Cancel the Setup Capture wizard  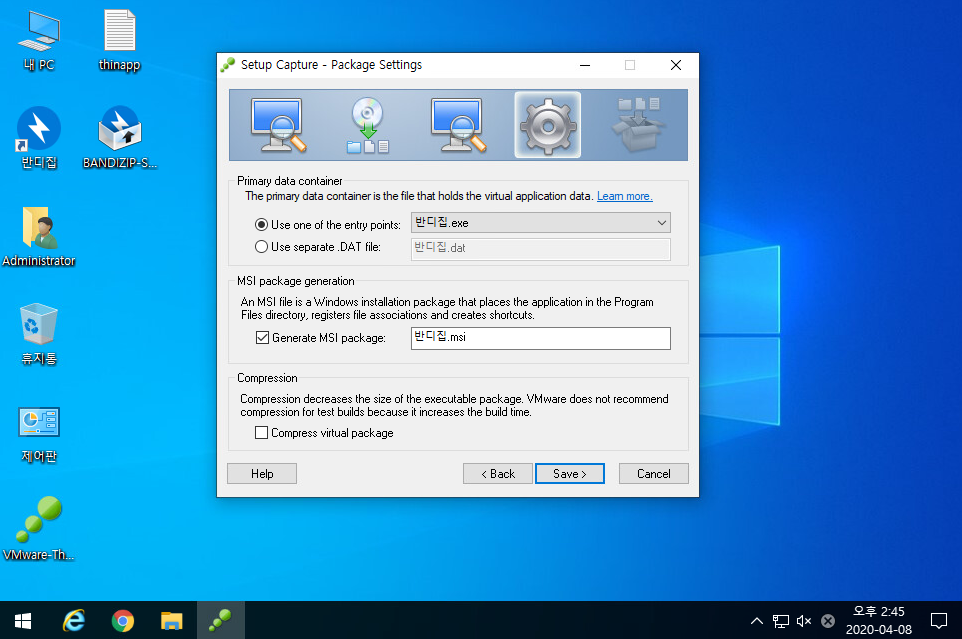click(x=653, y=473)
